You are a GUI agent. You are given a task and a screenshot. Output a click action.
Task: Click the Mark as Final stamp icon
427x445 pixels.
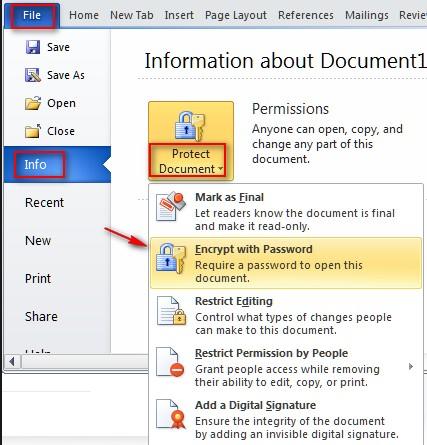pyautogui.click(x=171, y=206)
